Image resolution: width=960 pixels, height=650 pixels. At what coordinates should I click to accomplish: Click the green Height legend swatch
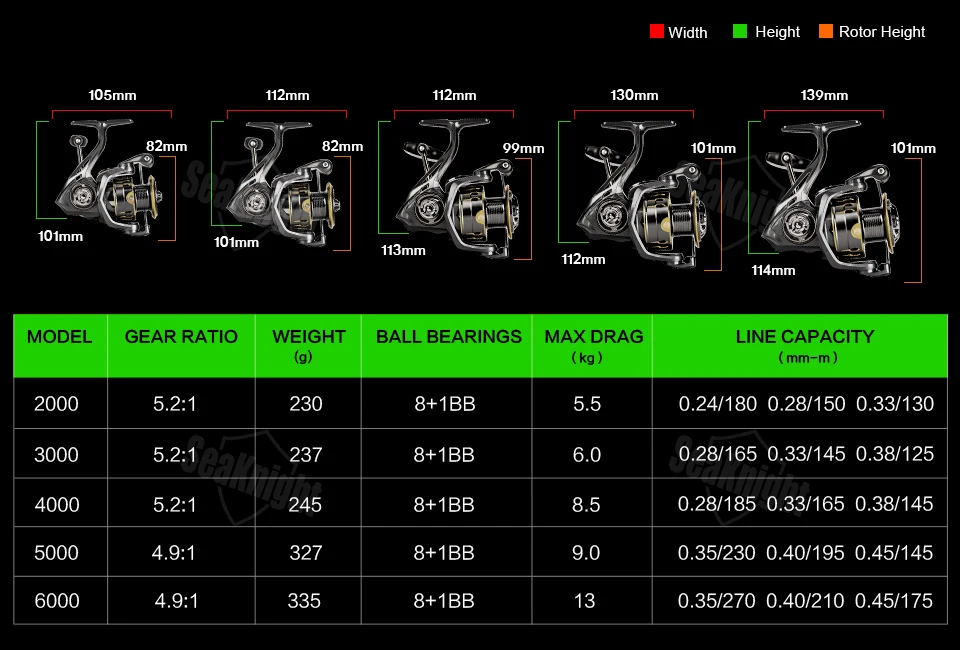(740, 31)
